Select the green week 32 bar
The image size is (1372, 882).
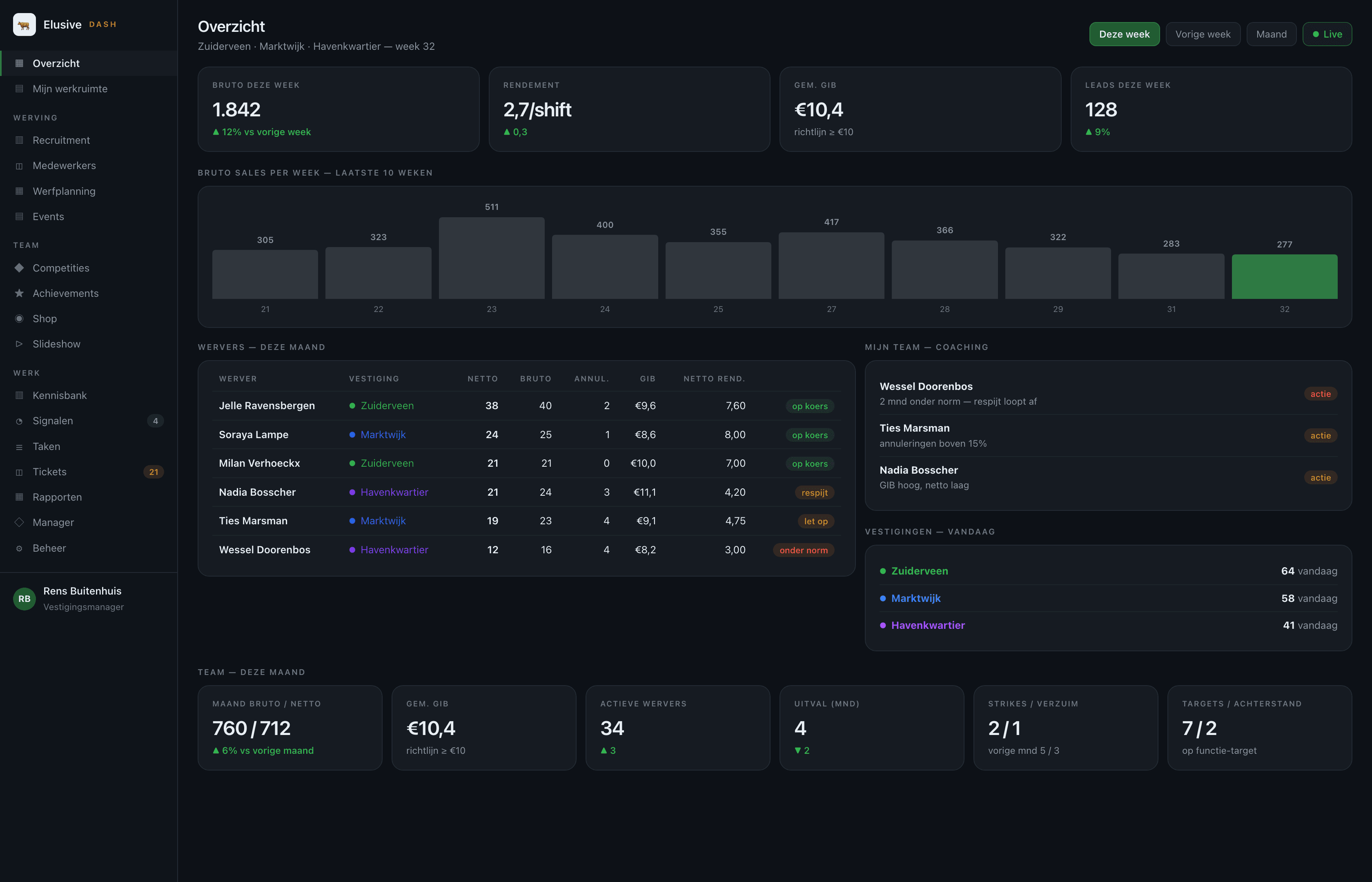(1284, 276)
